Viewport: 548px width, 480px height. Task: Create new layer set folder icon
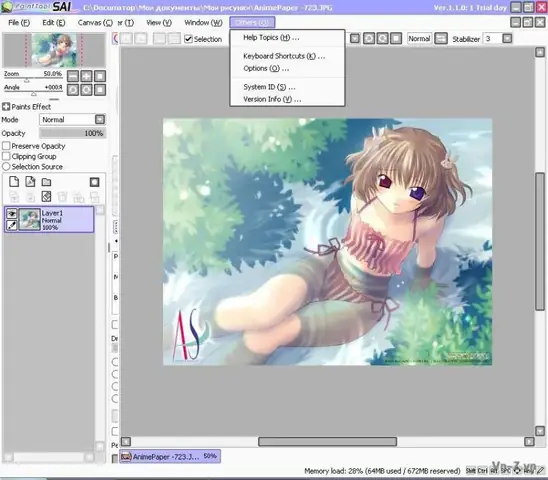tap(46, 182)
